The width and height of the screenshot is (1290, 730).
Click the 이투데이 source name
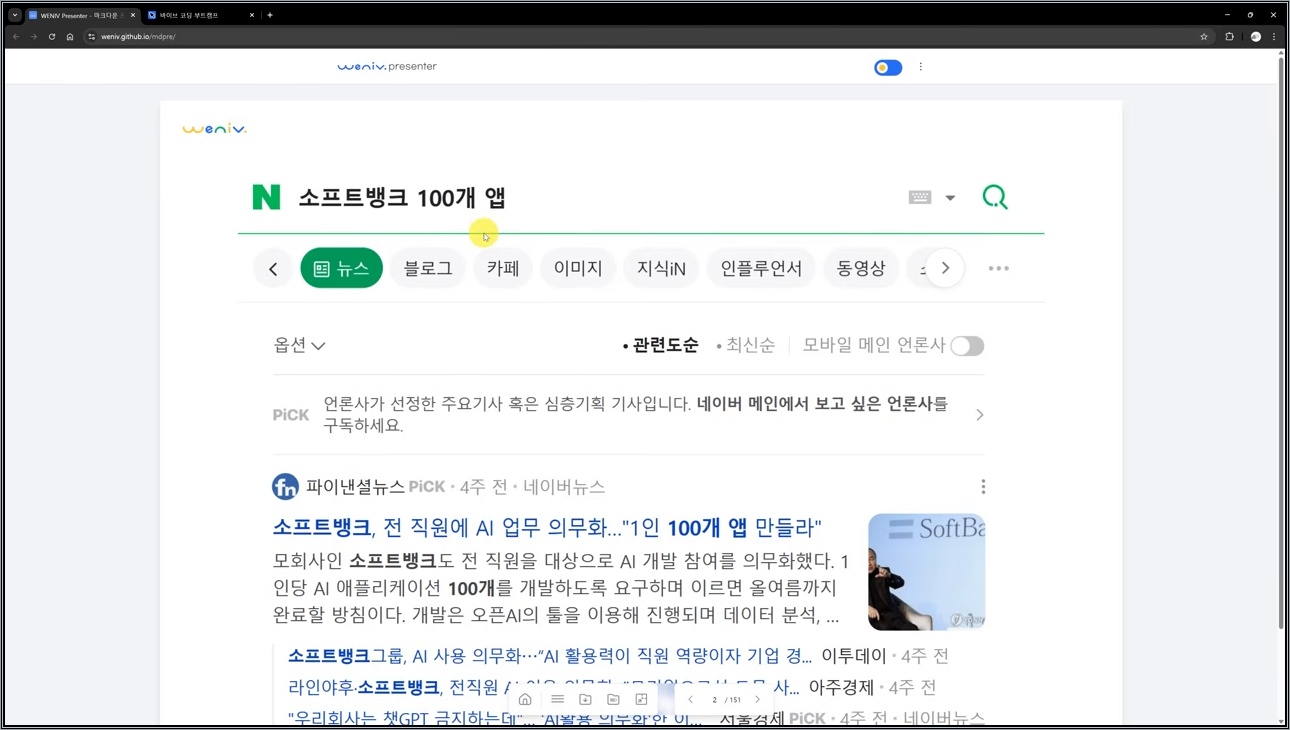(x=854, y=656)
